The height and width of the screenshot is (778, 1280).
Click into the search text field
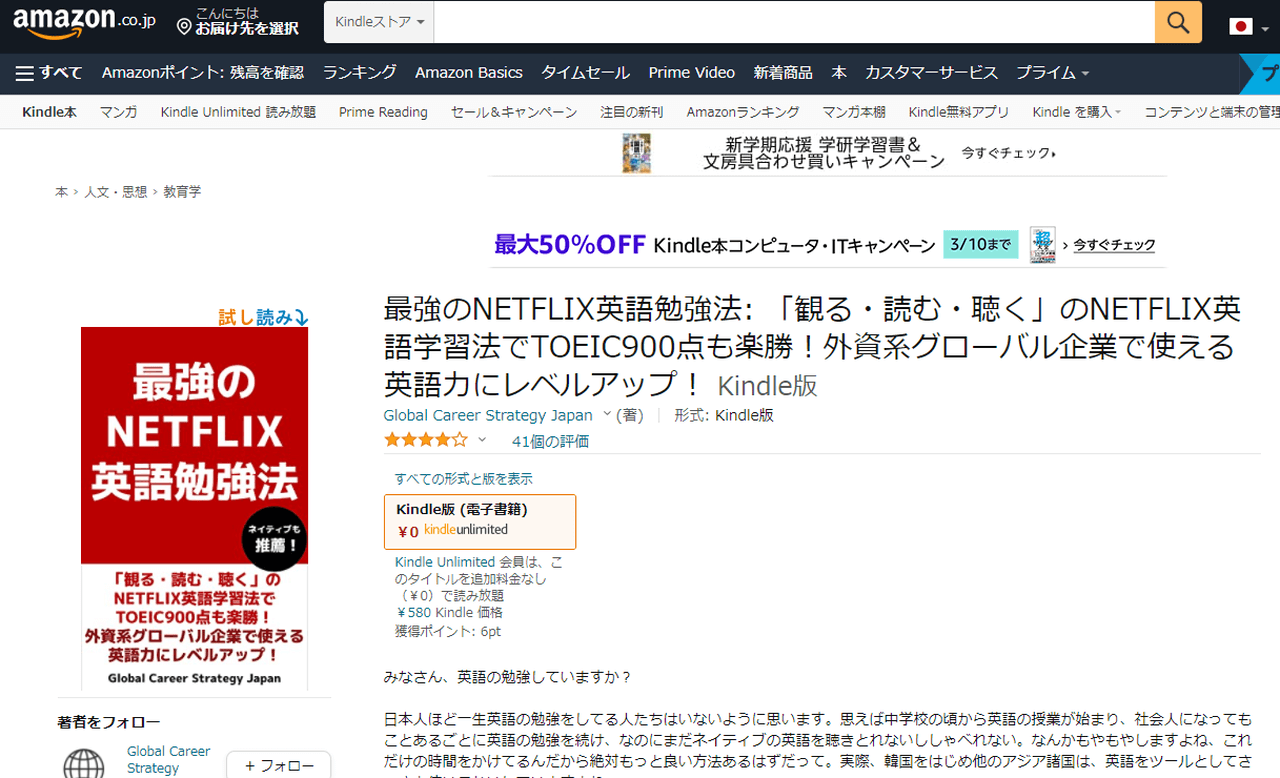pos(793,22)
